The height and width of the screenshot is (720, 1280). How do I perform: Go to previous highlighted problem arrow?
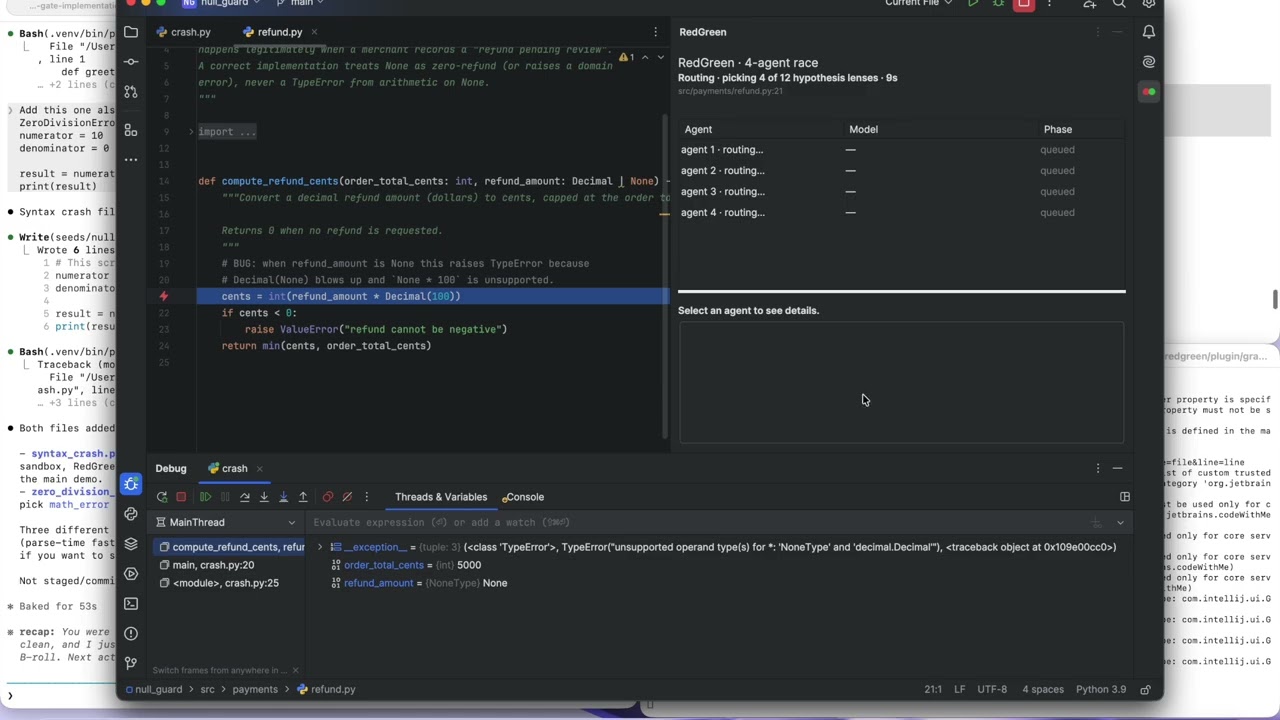click(x=645, y=57)
